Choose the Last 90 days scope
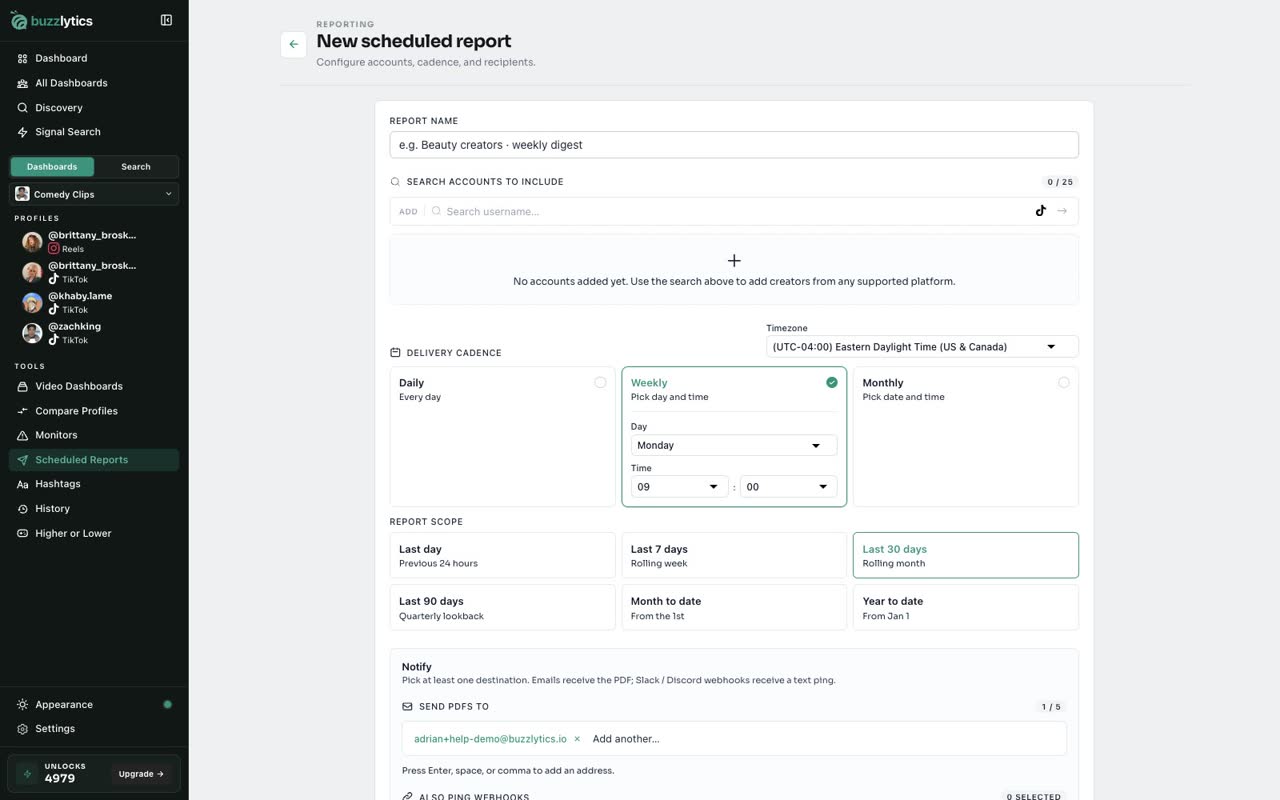The height and width of the screenshot is (800, 1280). [x=503, y=607]
